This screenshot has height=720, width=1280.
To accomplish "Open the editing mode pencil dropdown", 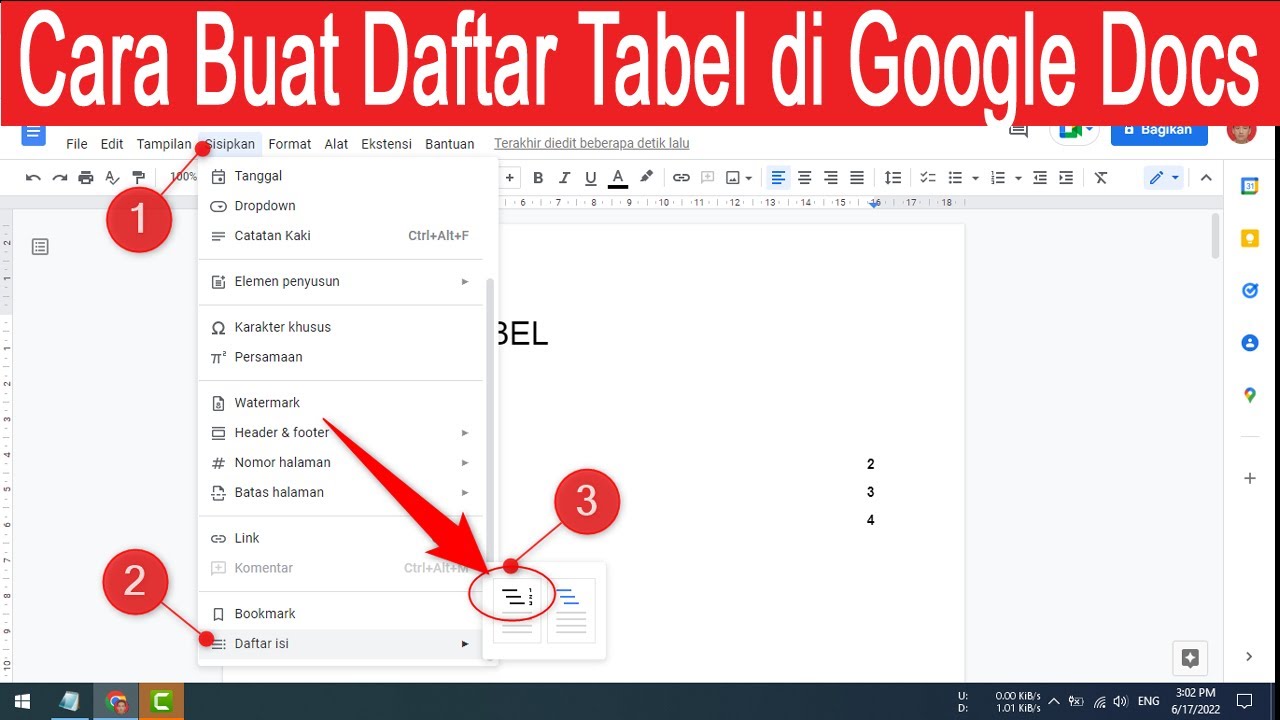I will point(1164,178).
